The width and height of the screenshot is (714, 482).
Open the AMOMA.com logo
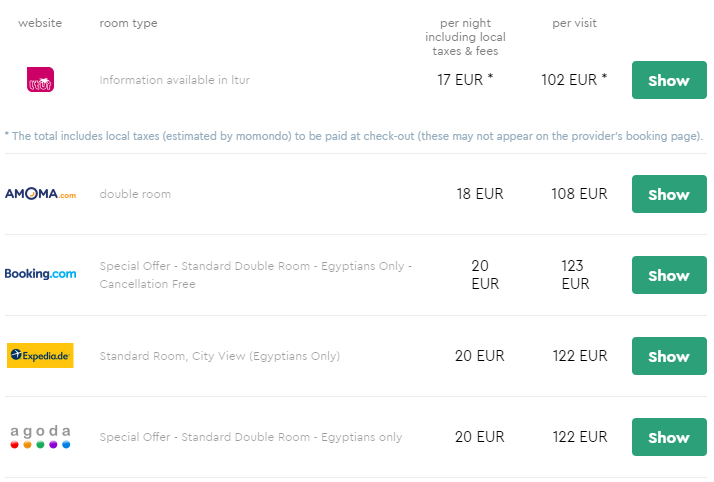pyautogui.click(x=41, y=194)
